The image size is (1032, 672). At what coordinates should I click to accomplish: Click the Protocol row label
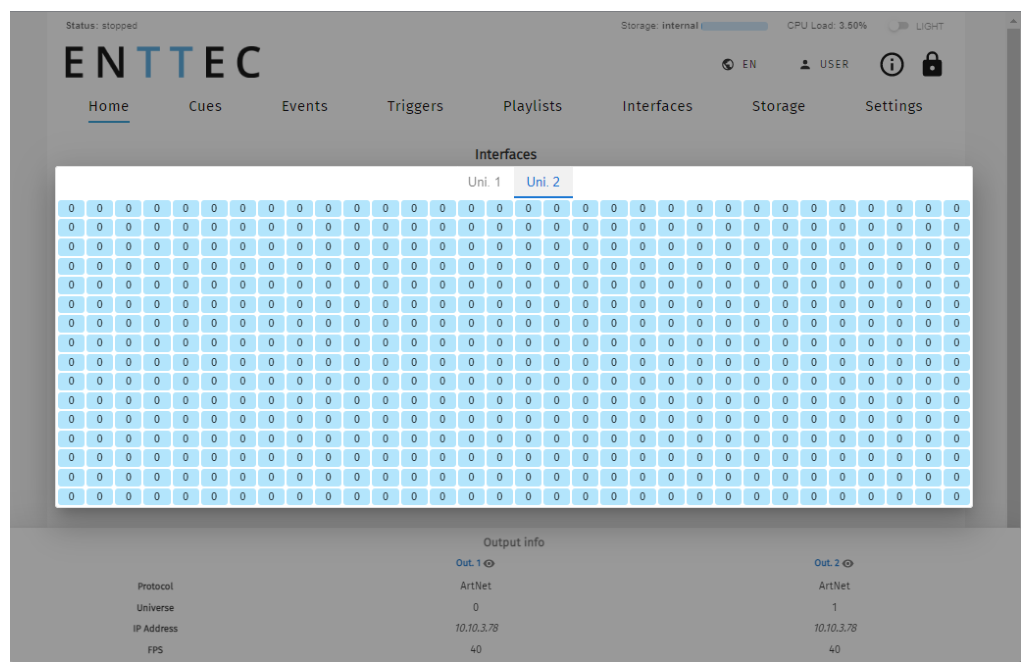155,586
